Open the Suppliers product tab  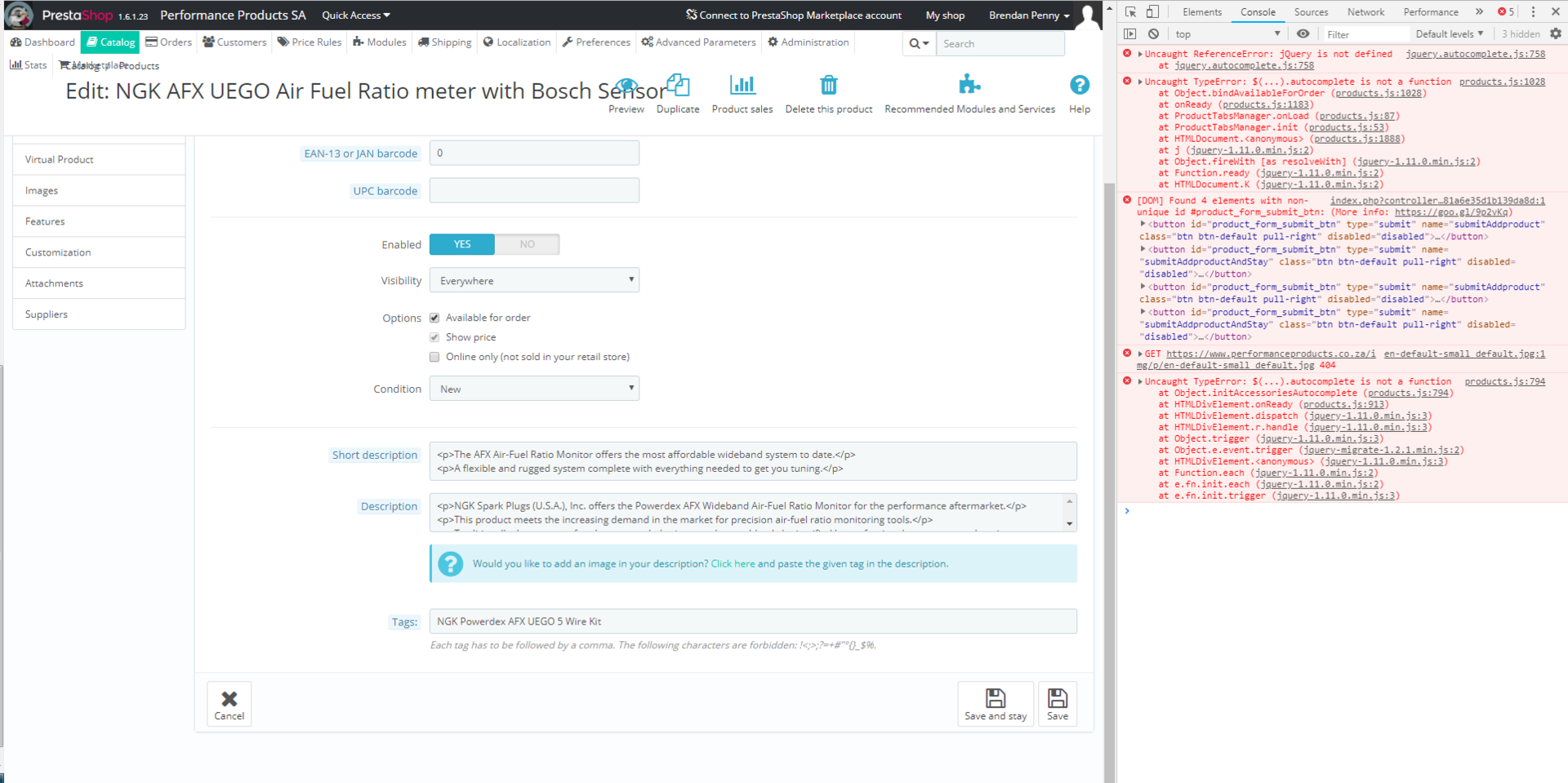point(99,314)
